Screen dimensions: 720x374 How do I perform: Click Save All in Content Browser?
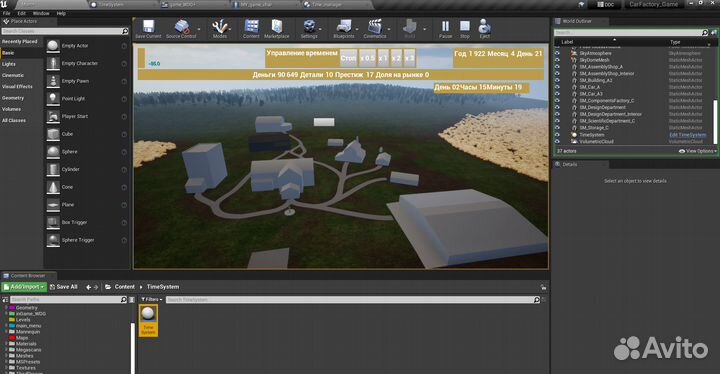click(x=63, y=287)
